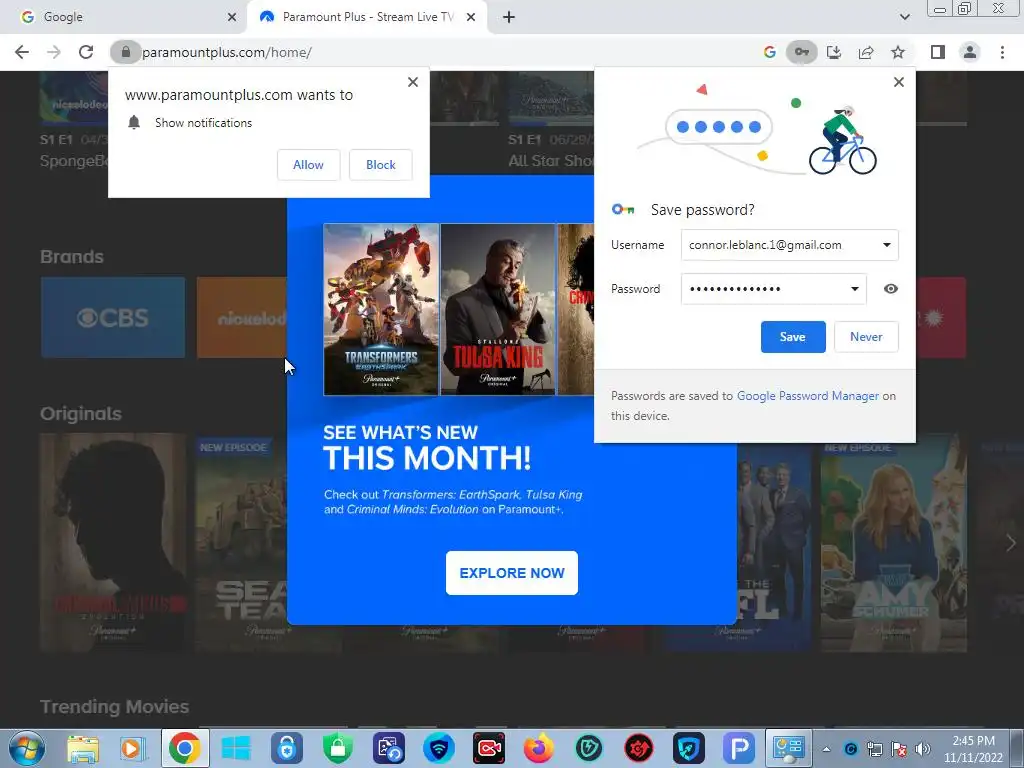This screenshot has height=768, width=1024.
Task: Show hidden system tray icons
Action: (x=826, y=749)
